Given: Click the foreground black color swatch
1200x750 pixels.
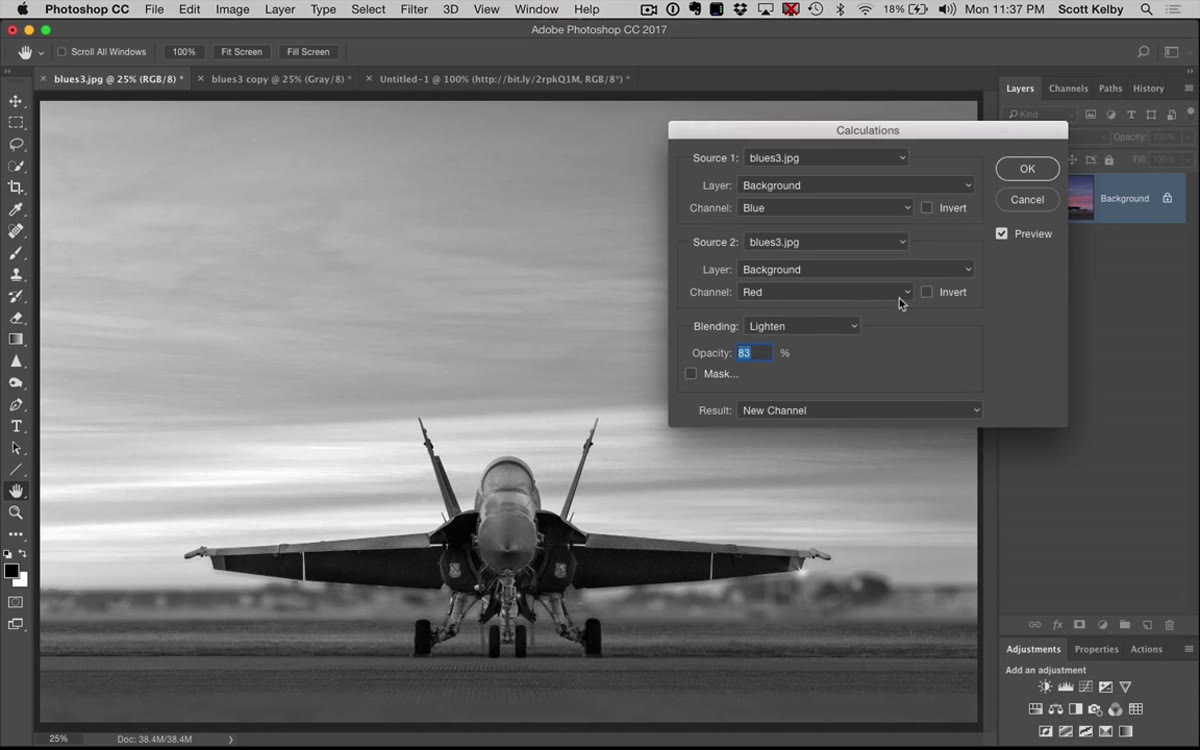Looking at the screenshot, I should [11, 571].
